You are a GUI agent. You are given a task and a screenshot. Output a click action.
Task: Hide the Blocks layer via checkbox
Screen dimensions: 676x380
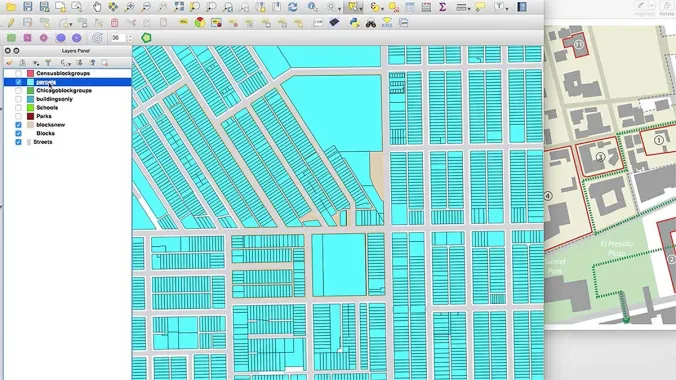(x=18, y=134)
